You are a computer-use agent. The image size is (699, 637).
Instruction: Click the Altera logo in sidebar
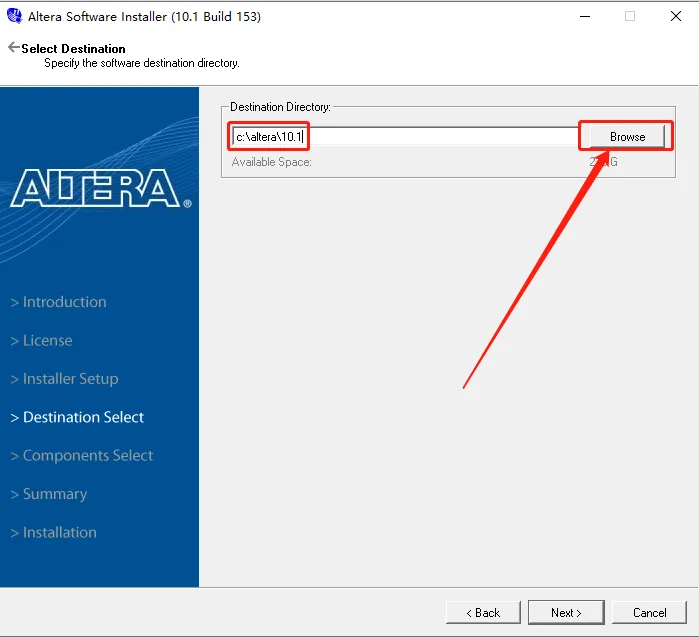pyautogui.click(x=101, y=188)
